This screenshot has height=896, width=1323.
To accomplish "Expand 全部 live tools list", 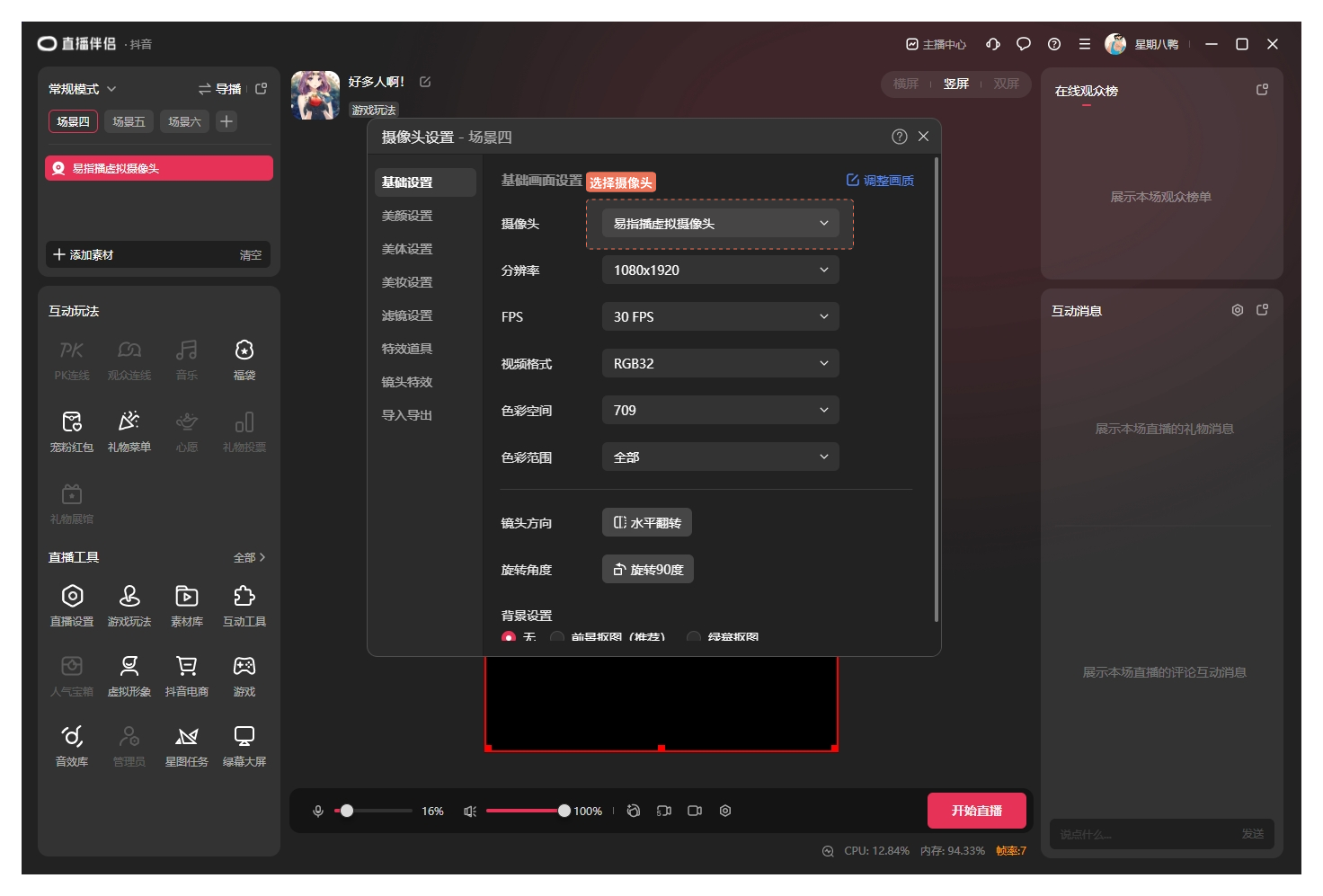I will 249,558.
